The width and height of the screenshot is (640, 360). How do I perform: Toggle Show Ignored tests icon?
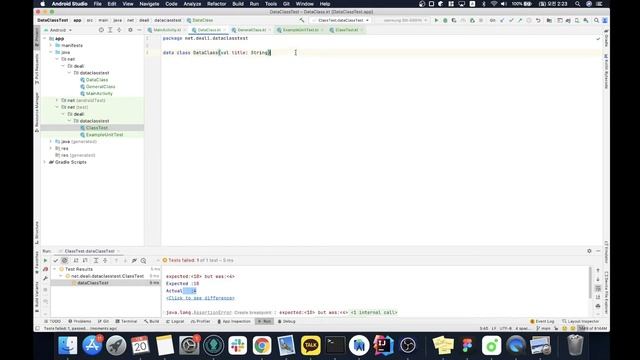pyautogui.click(x=65, y=260)
